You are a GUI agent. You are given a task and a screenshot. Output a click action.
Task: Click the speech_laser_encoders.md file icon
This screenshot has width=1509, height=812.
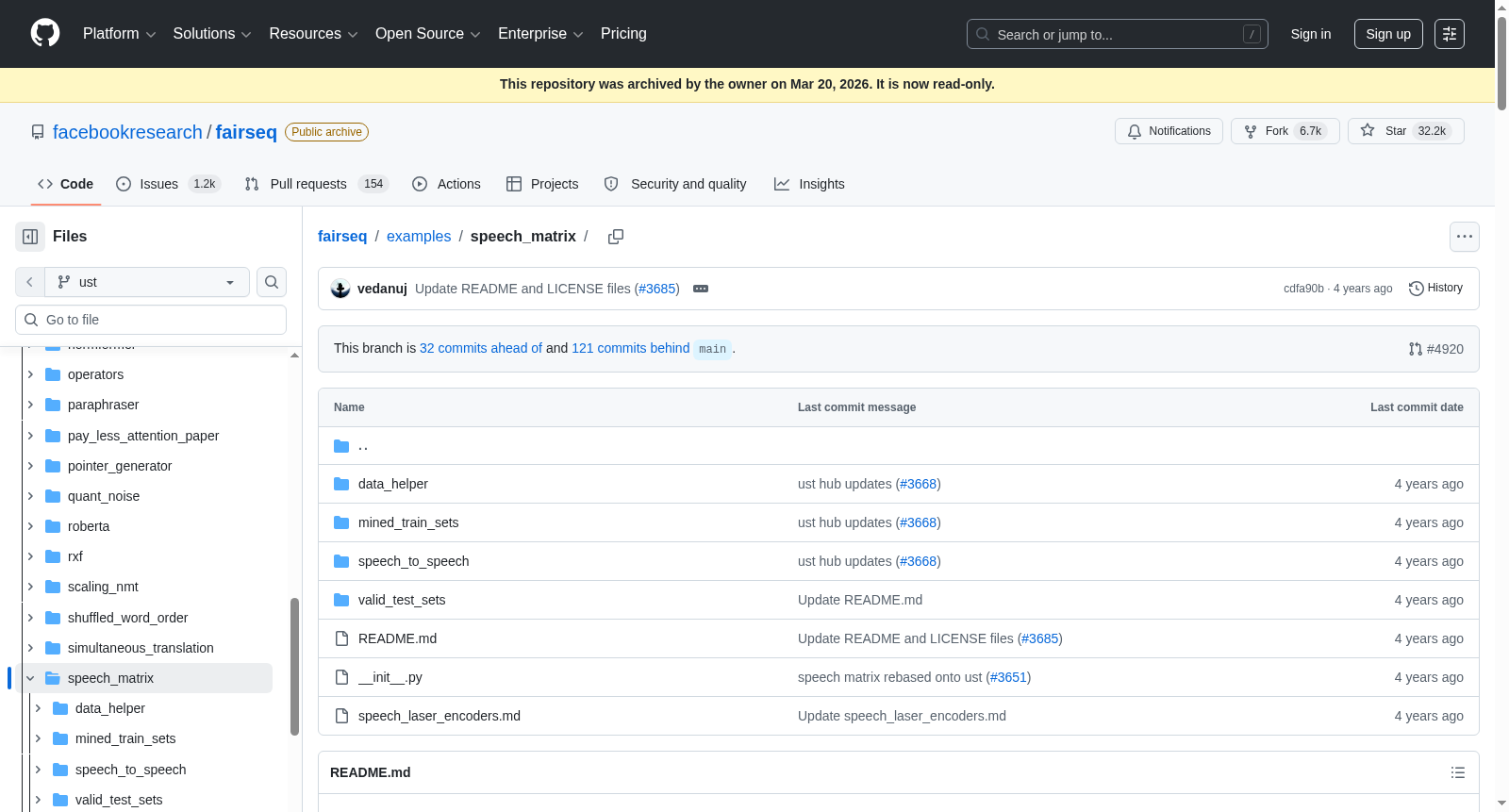pos(341,716)
